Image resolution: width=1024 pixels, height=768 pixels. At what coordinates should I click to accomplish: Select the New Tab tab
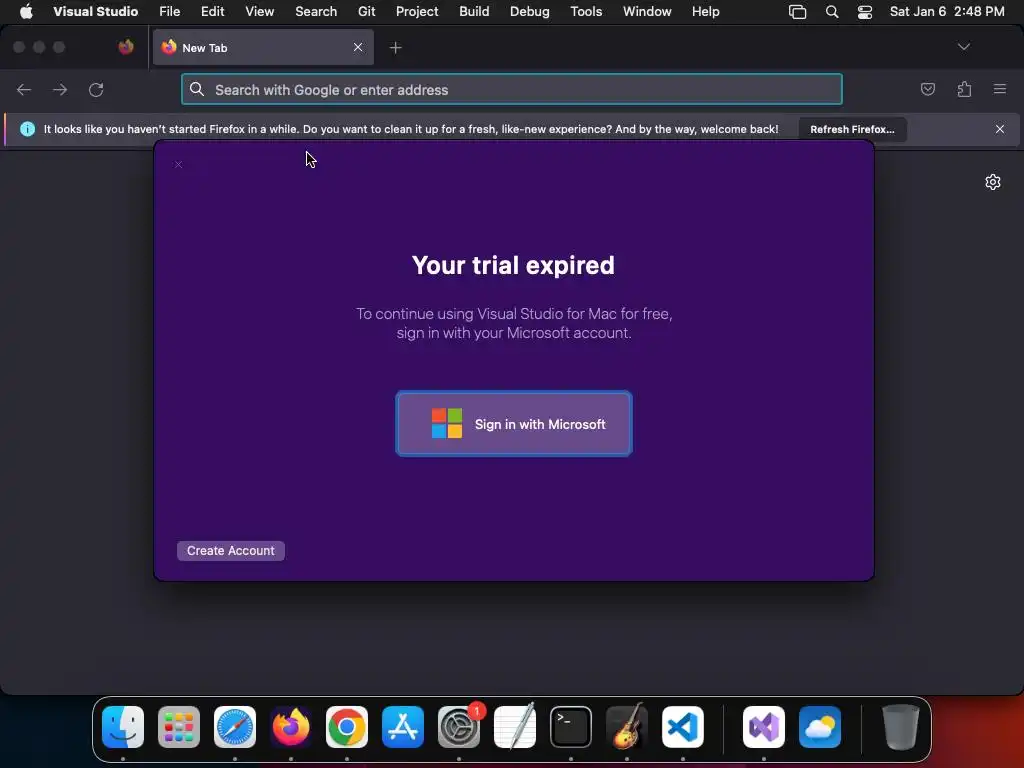[x=263, y=48]
